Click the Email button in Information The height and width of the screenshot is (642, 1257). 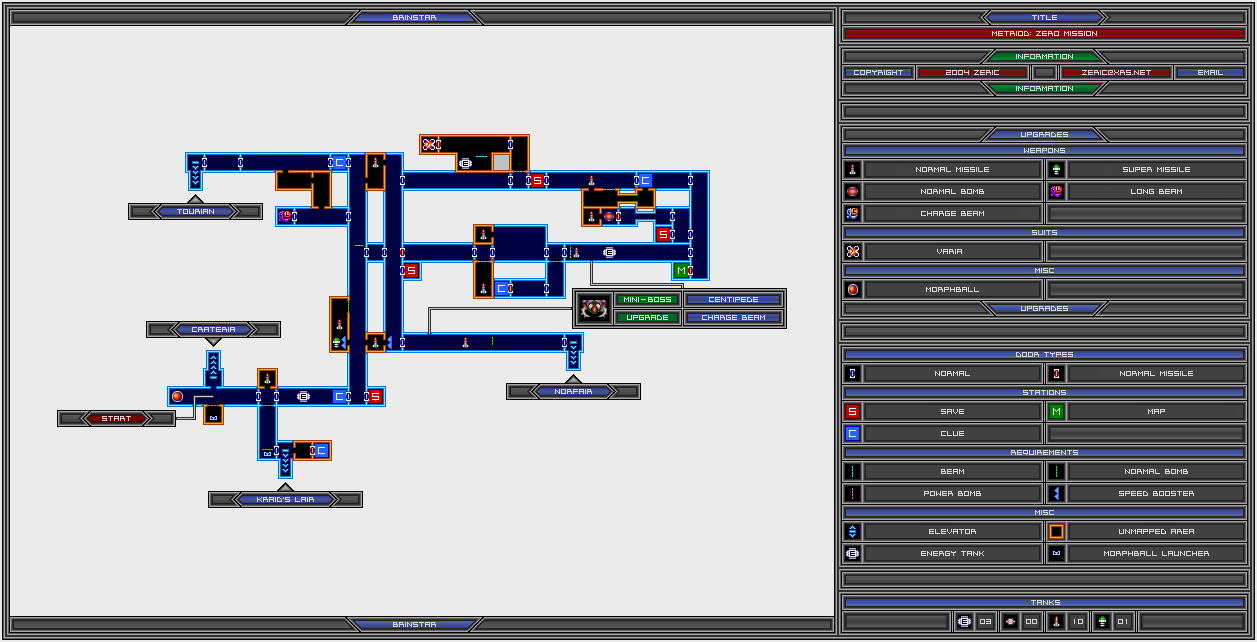click(x=1210, y=73)
